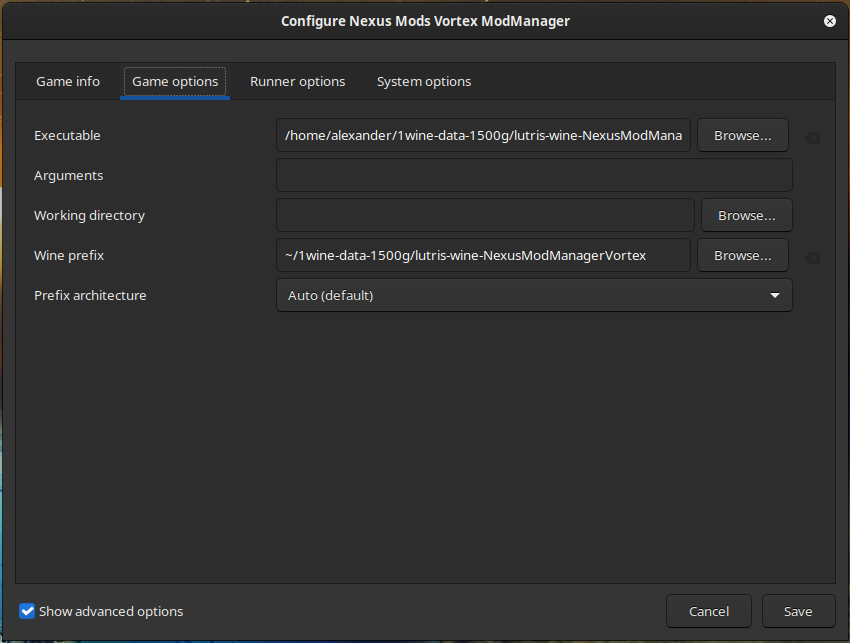The height and width of the screenshot is (643, 850).
Task: Click the empty Working directory field
Action: coord(485,215)
